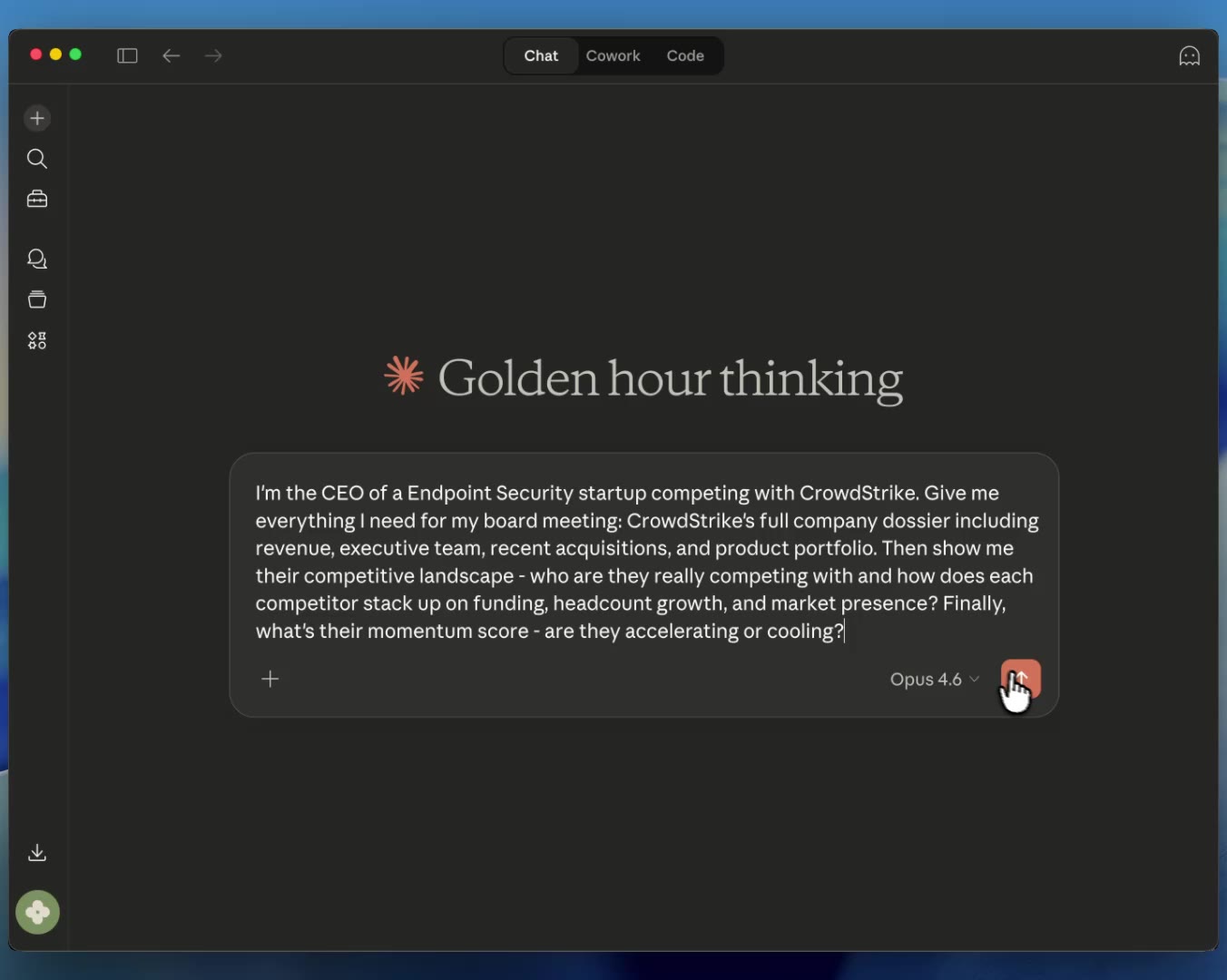Click the download icon in sidebar

point(37,852)
